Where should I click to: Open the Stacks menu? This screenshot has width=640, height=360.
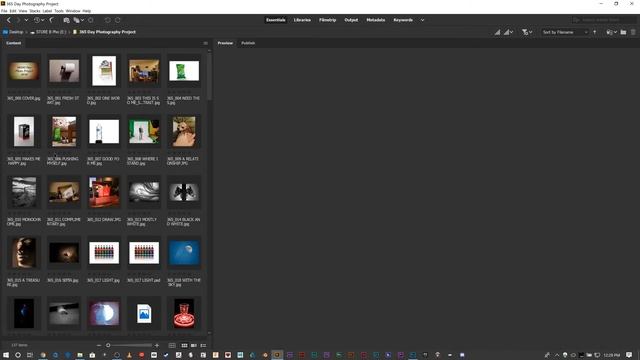pos(35,11)
